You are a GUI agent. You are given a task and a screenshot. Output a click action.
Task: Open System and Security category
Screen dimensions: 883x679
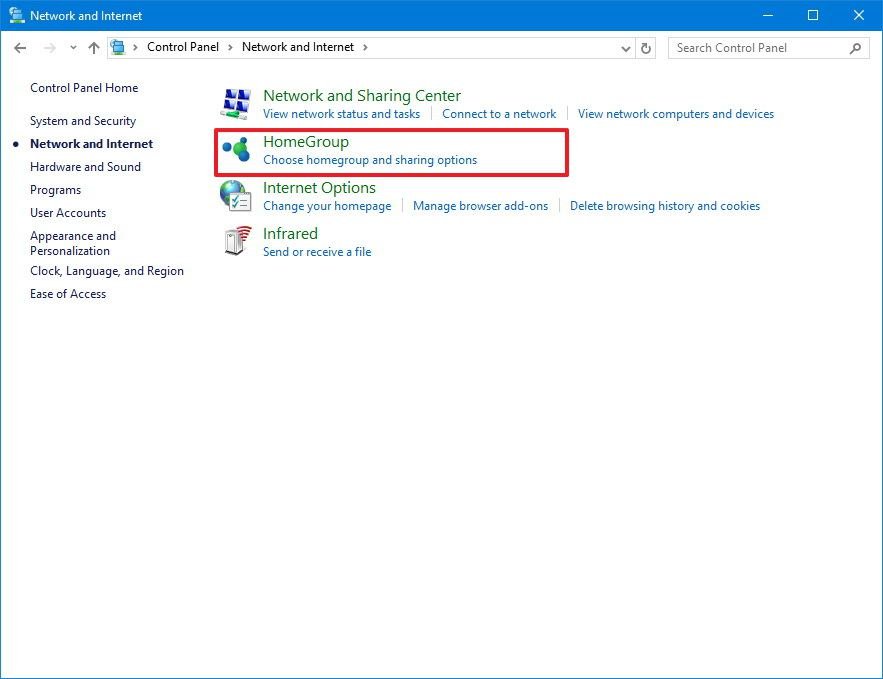pos(83,121)
